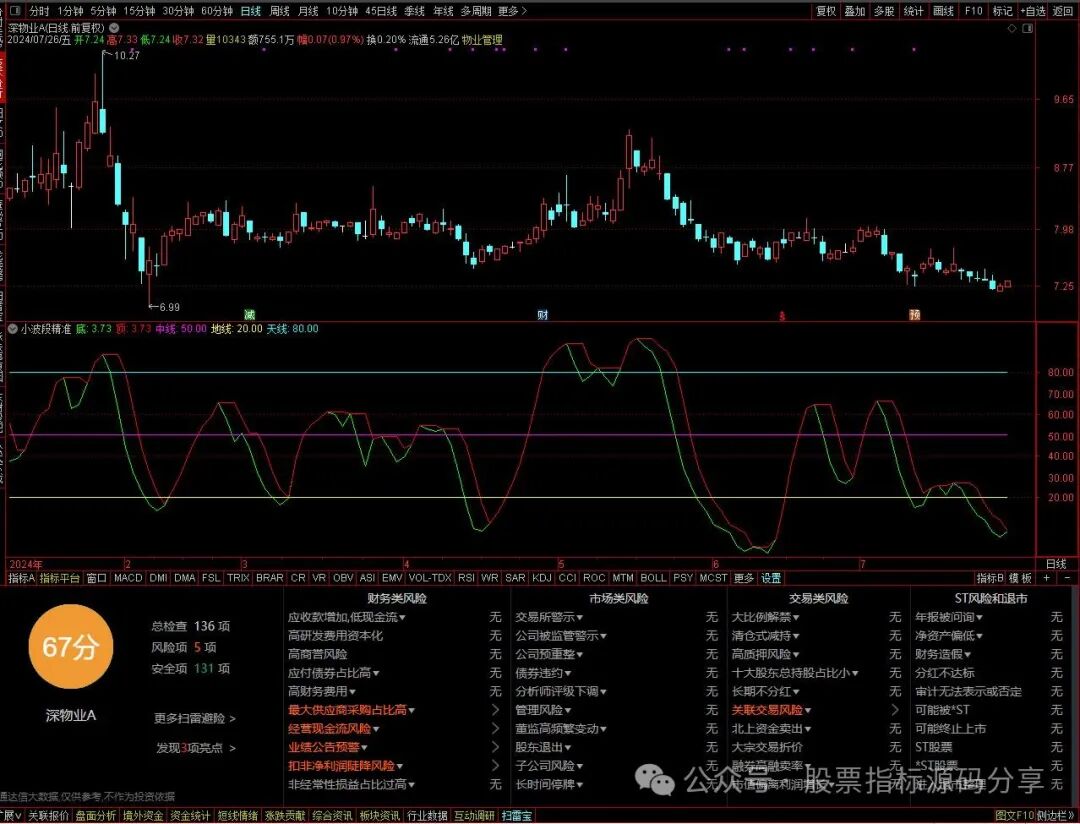Viewport: 1080px width, 824px height.
Task: Switch to 5分钟 chart period
Action: click(x=103, y=11)
